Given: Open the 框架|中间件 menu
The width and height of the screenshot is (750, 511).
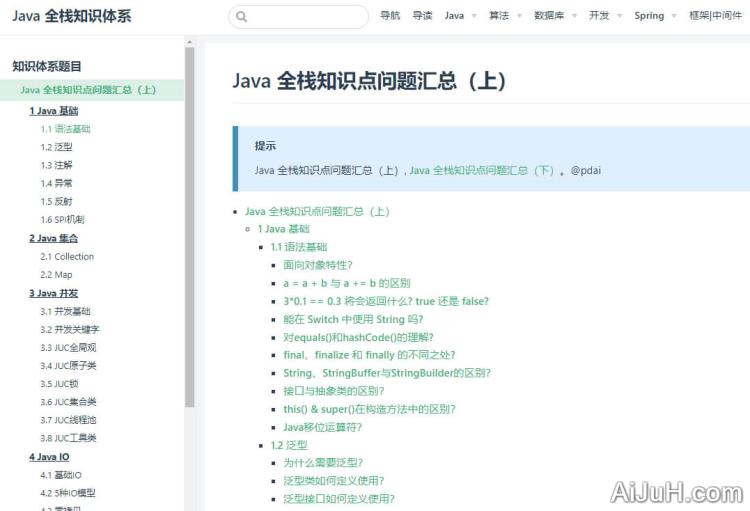Looking at the screenshot, I should [715, 16].
